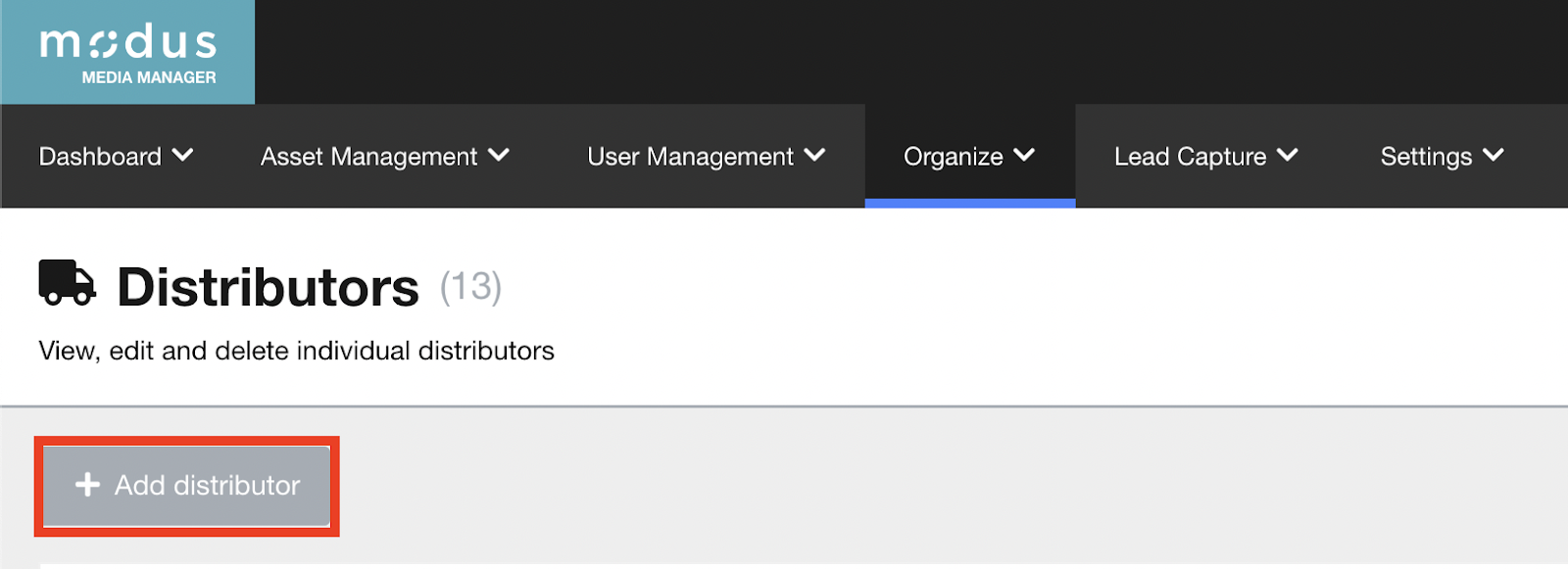Viewport: 1568px width, 569px height.
Task: Select the Organize menu label
Action: click(x=953, y=157)
